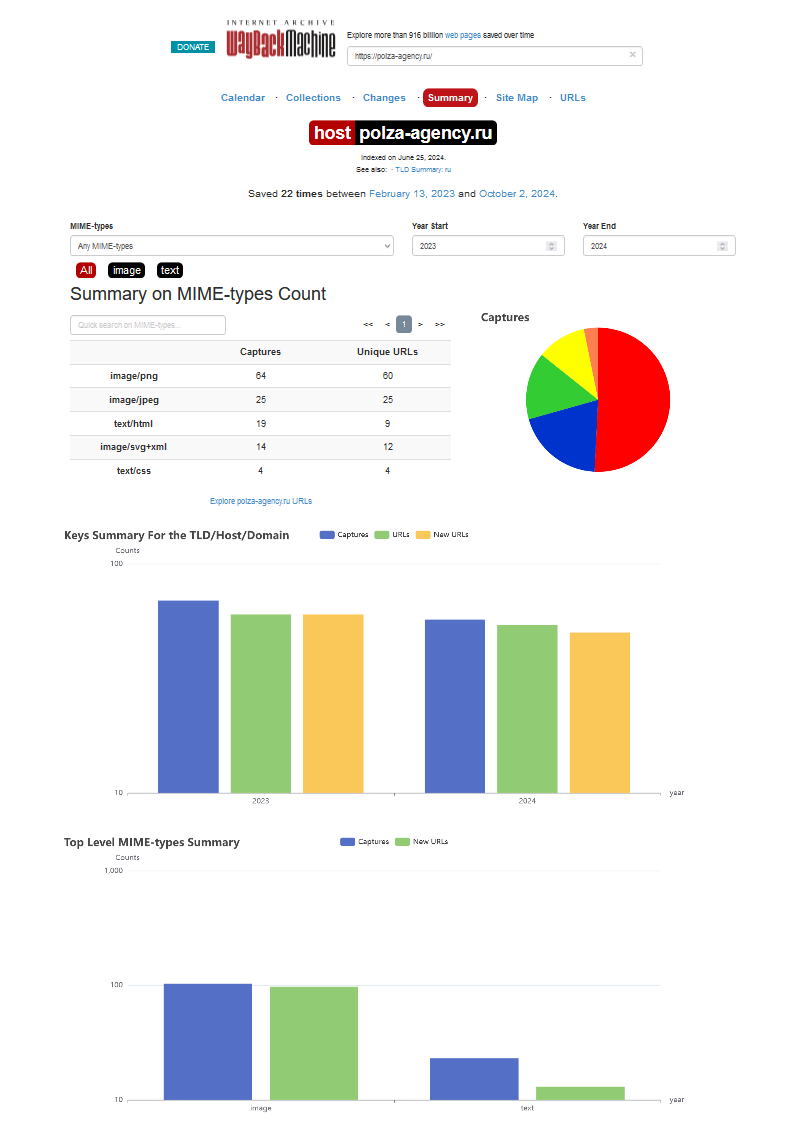Open the TLD Summary: ru link
This screenshot has height=1124, width=790.
[x=423, y=170]
